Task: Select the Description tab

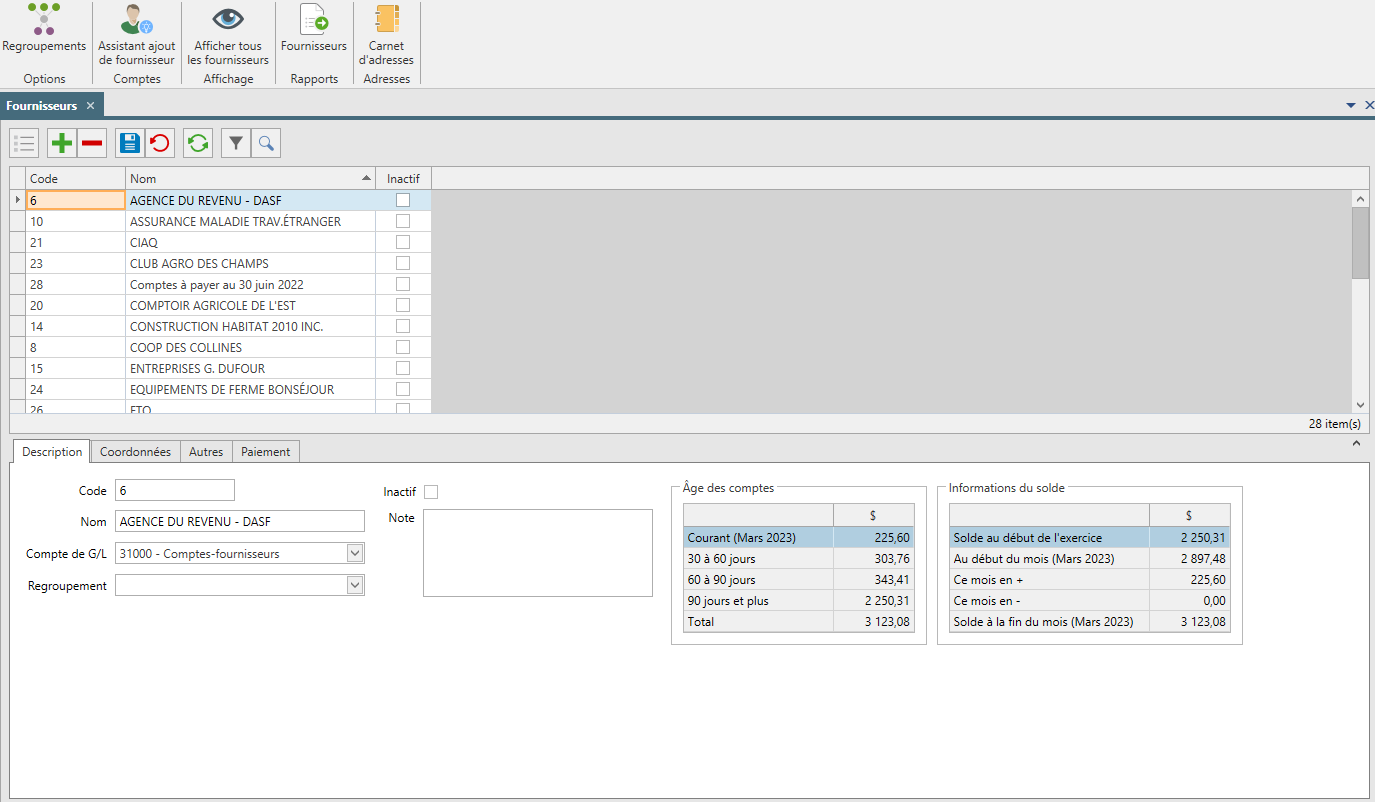Action: [x=52, y=452]
